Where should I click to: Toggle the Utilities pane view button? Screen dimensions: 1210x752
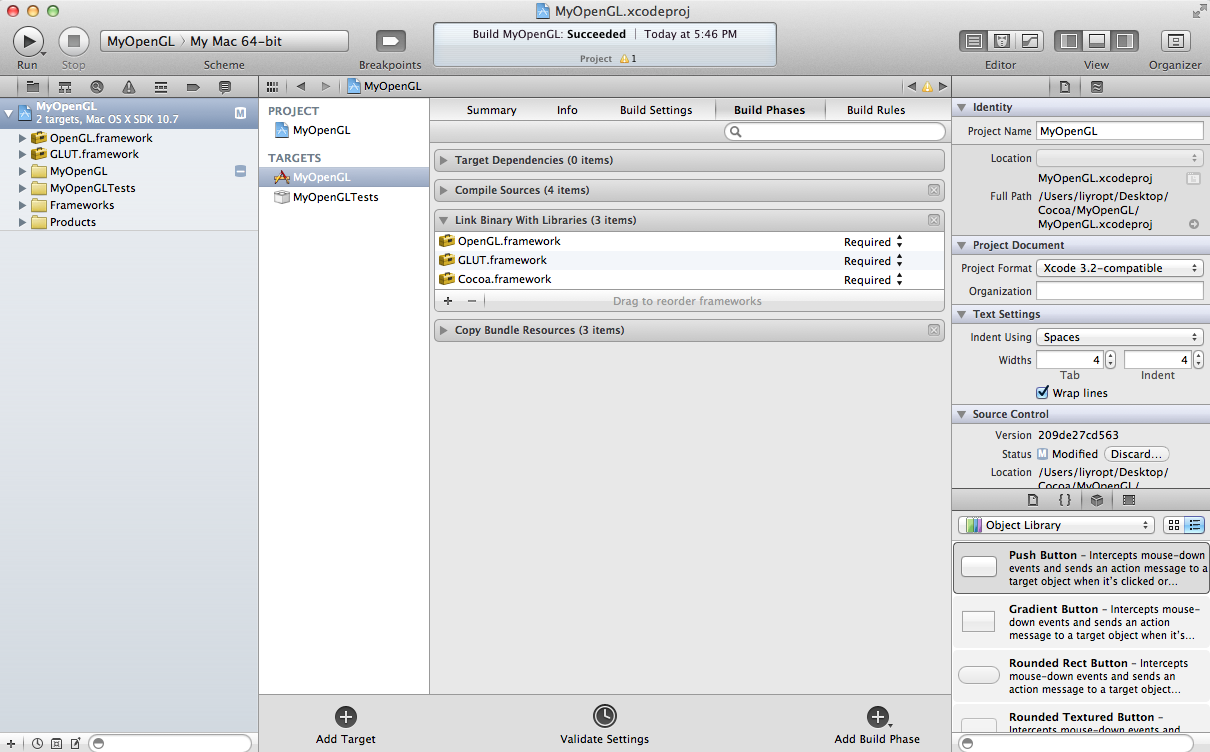pyautogui.click(x=1125, y=41)
